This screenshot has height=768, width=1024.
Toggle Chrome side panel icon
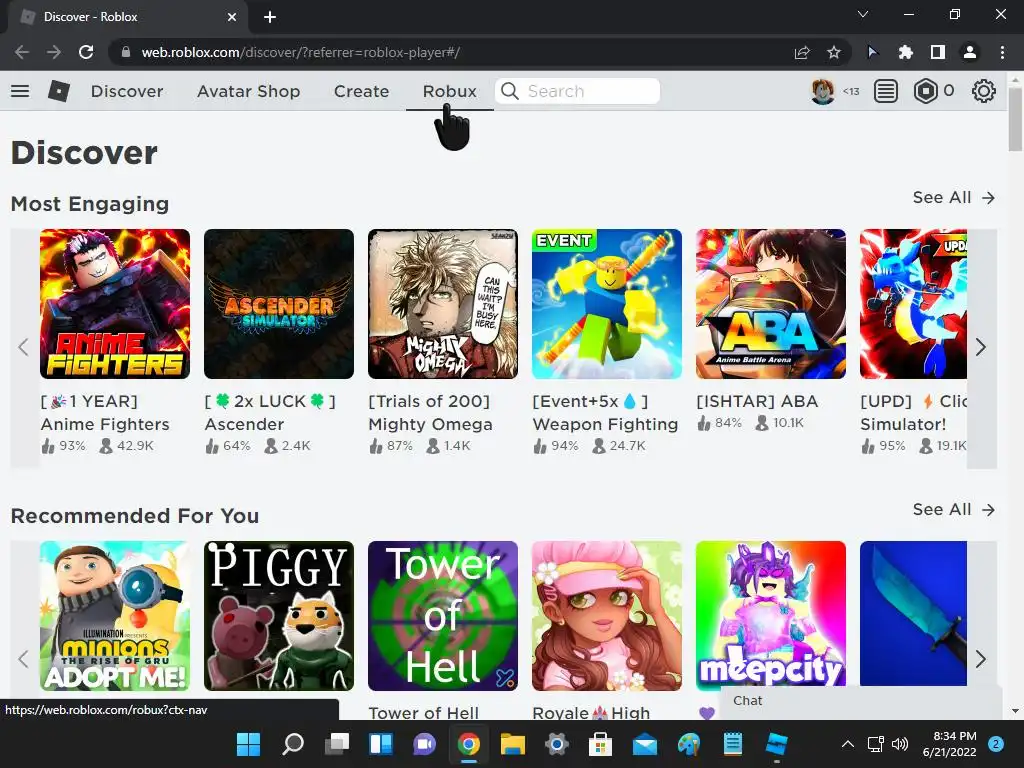[938, 52]
